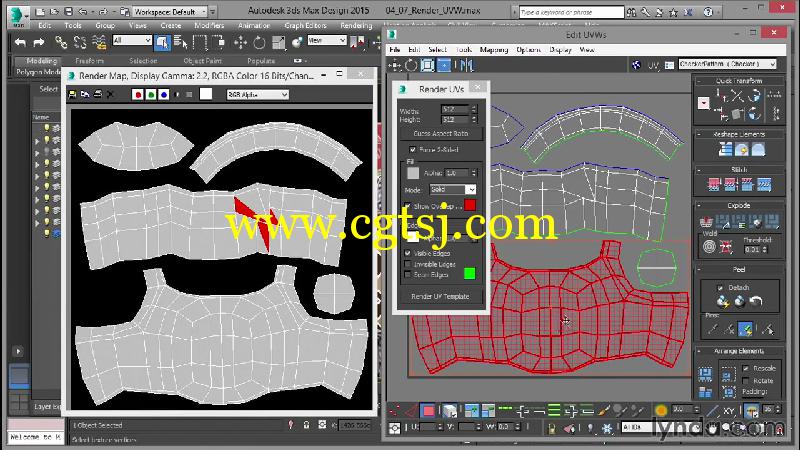Viewport: 800px width, 450px height.
Task: Open Fill Mode Solid dropdown
Action: (x=453, y=189)
